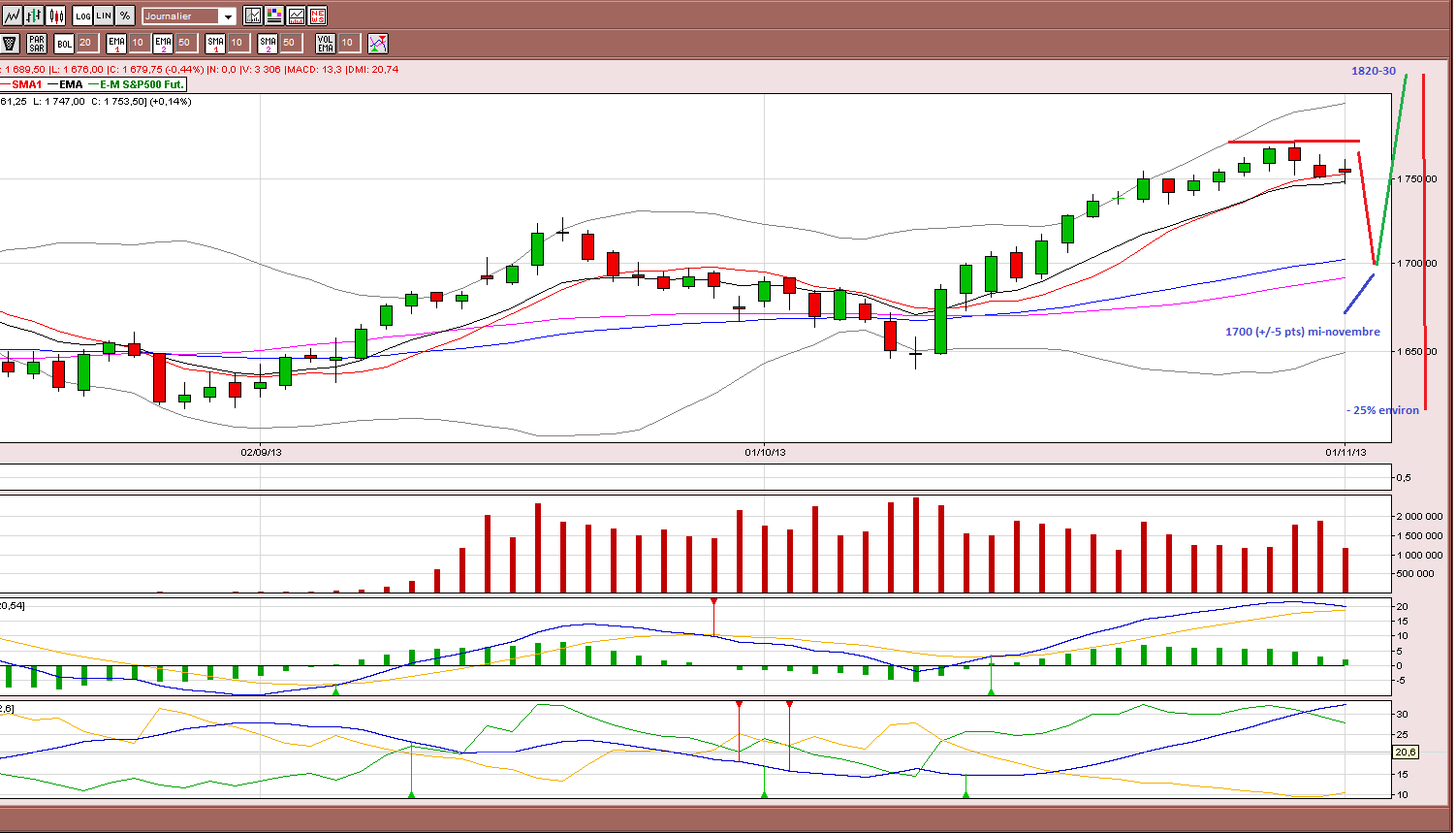Click the 01/10/13 date label
Viewport: 1456px width, 833px height.
click(765, 452)
